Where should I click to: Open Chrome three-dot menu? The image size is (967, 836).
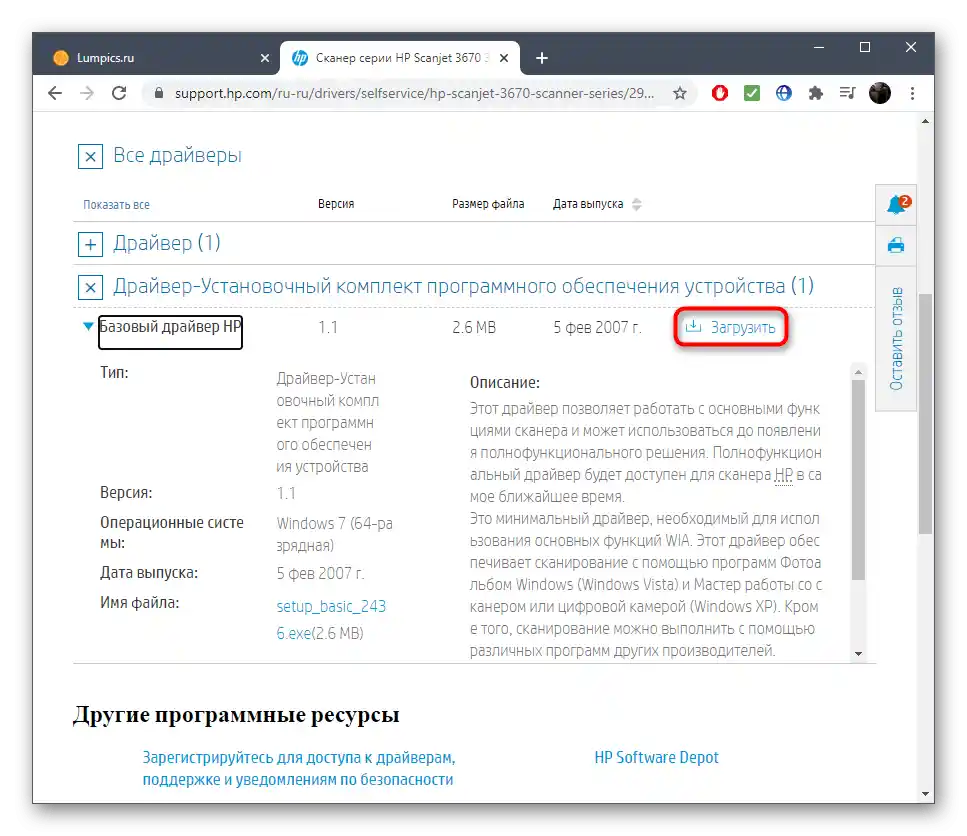tap(912, 93)
